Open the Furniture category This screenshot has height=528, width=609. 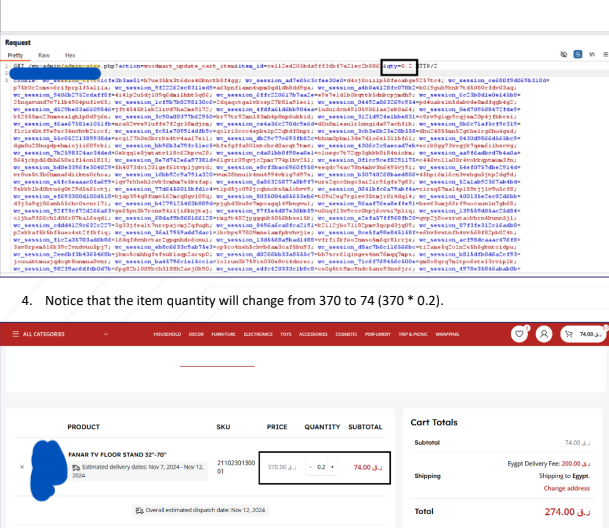tap(223, 334)
